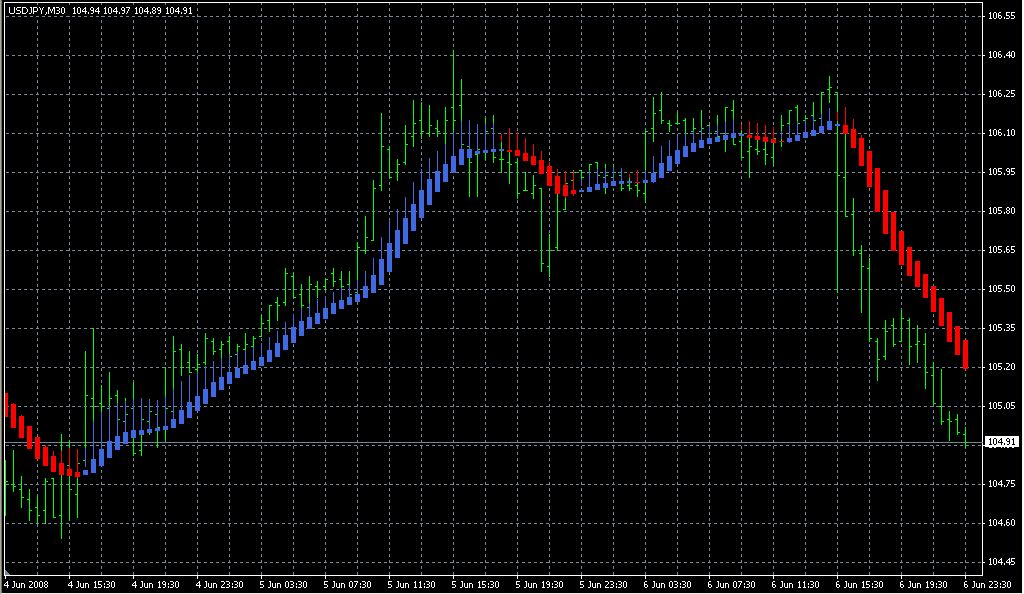This screenshot has height=594, width=1024.
Task: Click the 106.10 price scale value
Action: click(1001, 133)
